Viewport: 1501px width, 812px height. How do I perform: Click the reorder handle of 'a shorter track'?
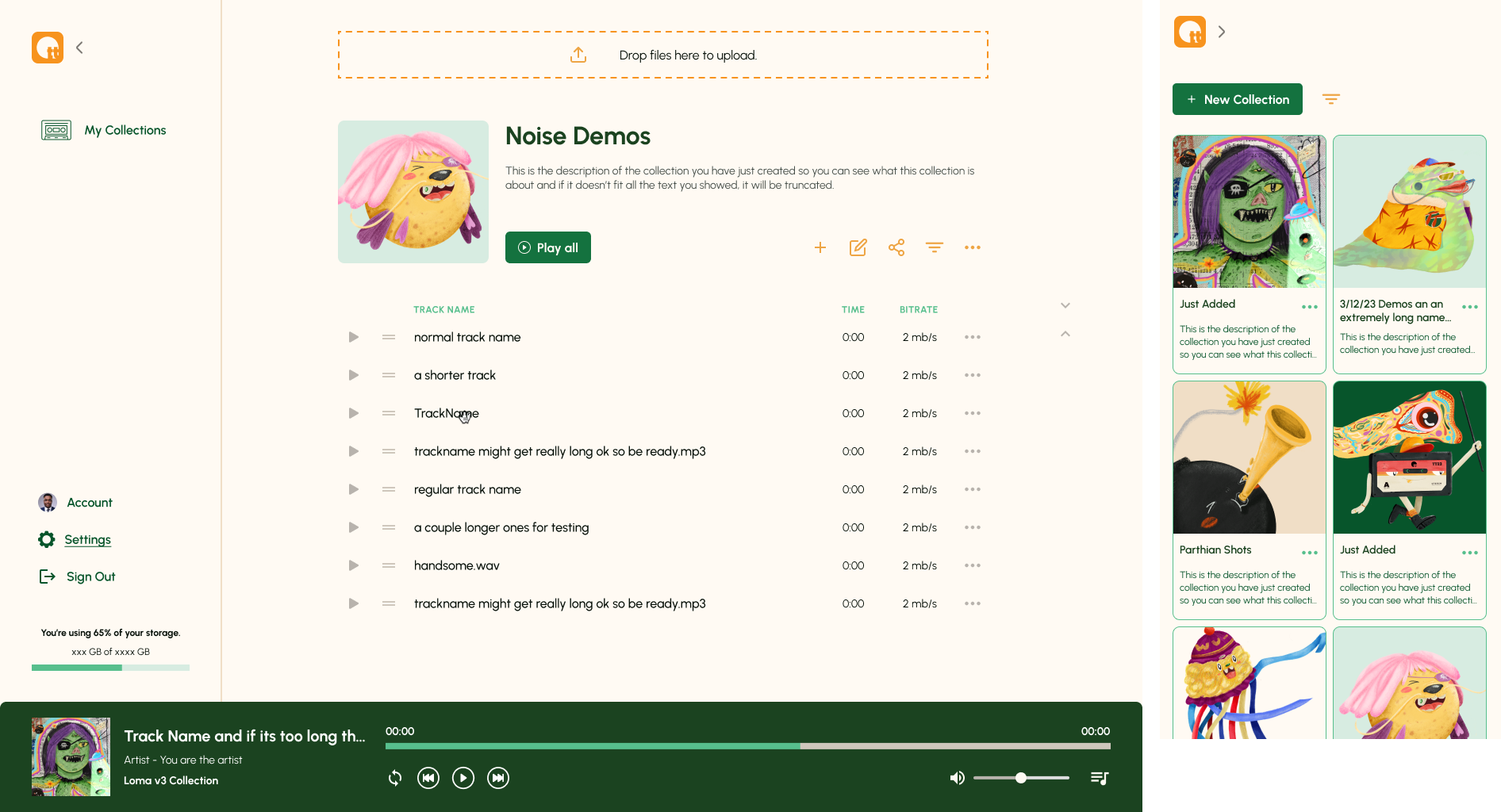[389, 375]
